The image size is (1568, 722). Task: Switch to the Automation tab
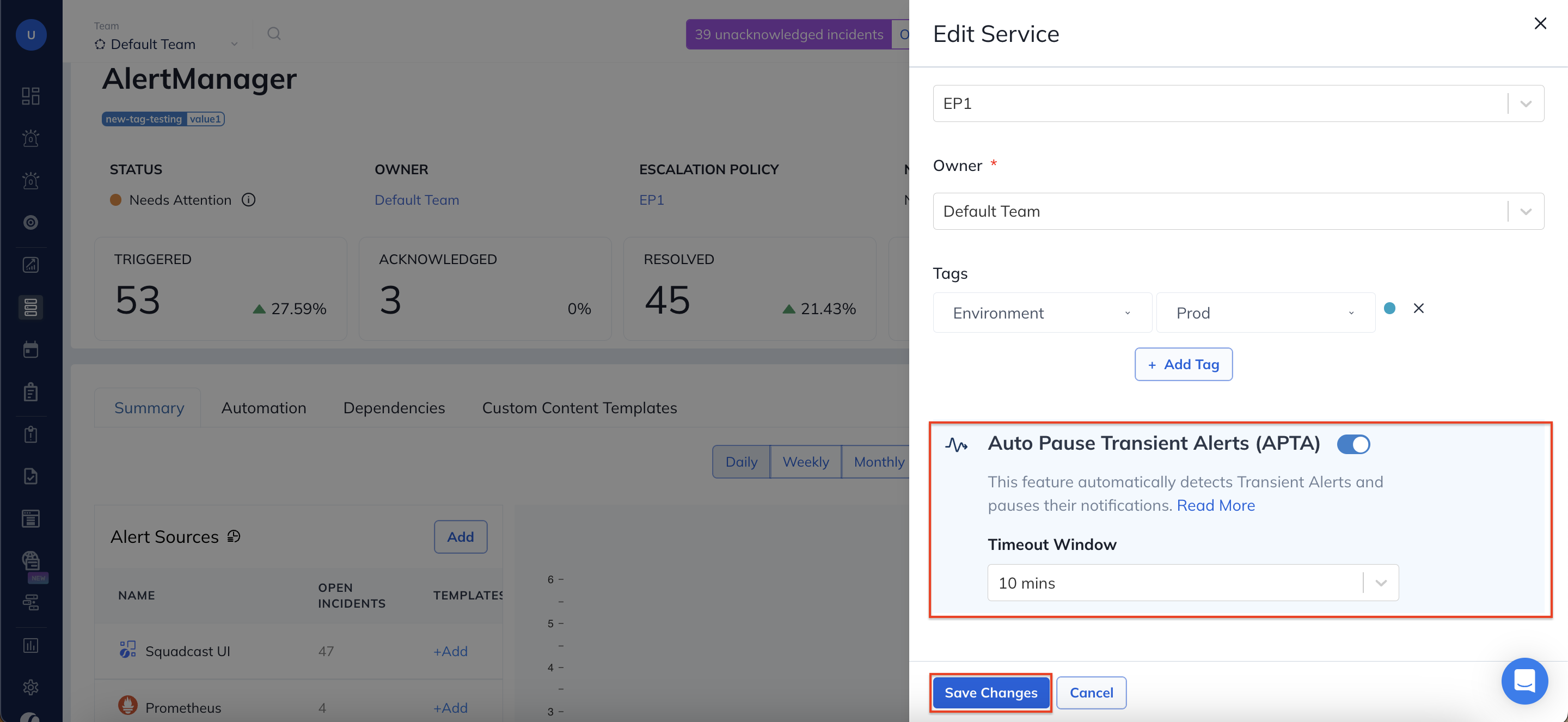(264, 408)
